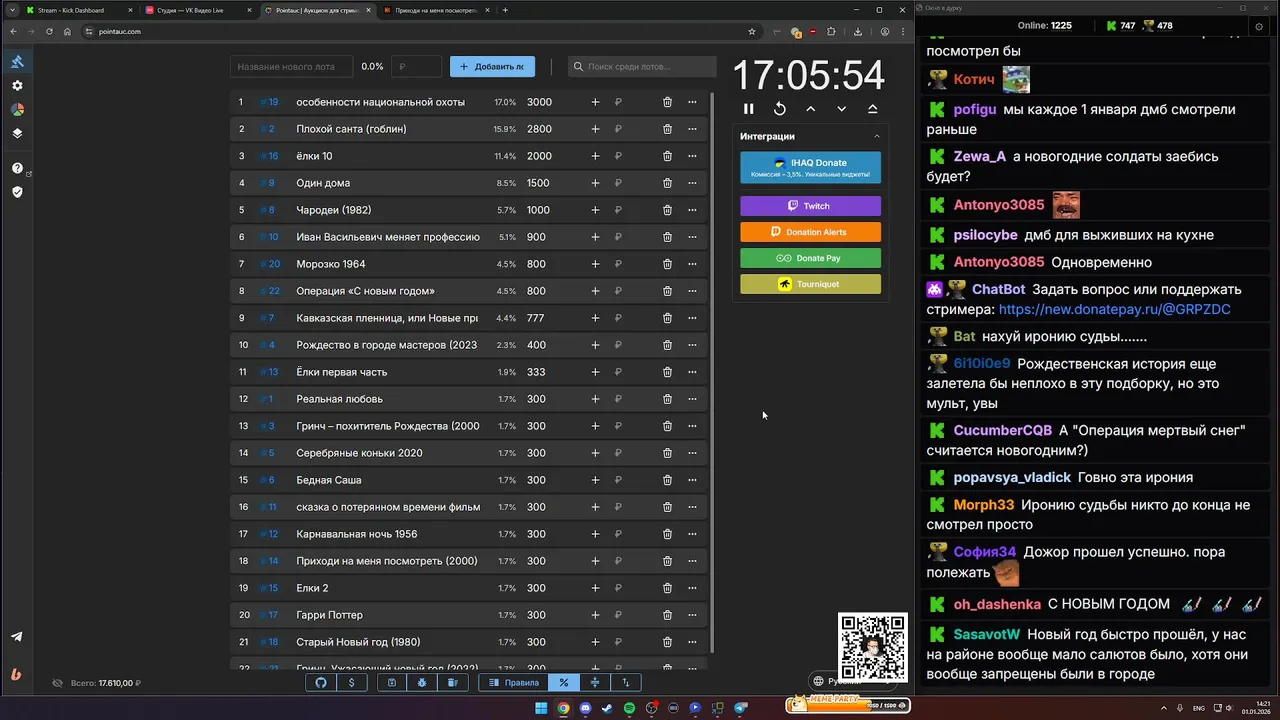Add amount to особенности национальной охоты lot
Image resolution: width=1280 pixels, height=720 pixels.
(x=595, y=102)
